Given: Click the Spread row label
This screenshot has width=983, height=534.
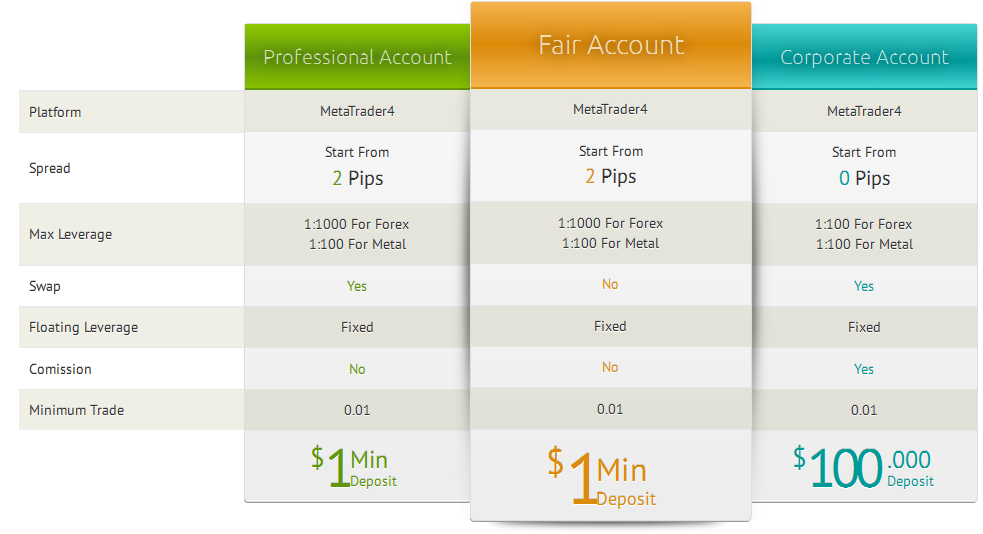Looking at the screenshot, I should (x=50, y=168).
